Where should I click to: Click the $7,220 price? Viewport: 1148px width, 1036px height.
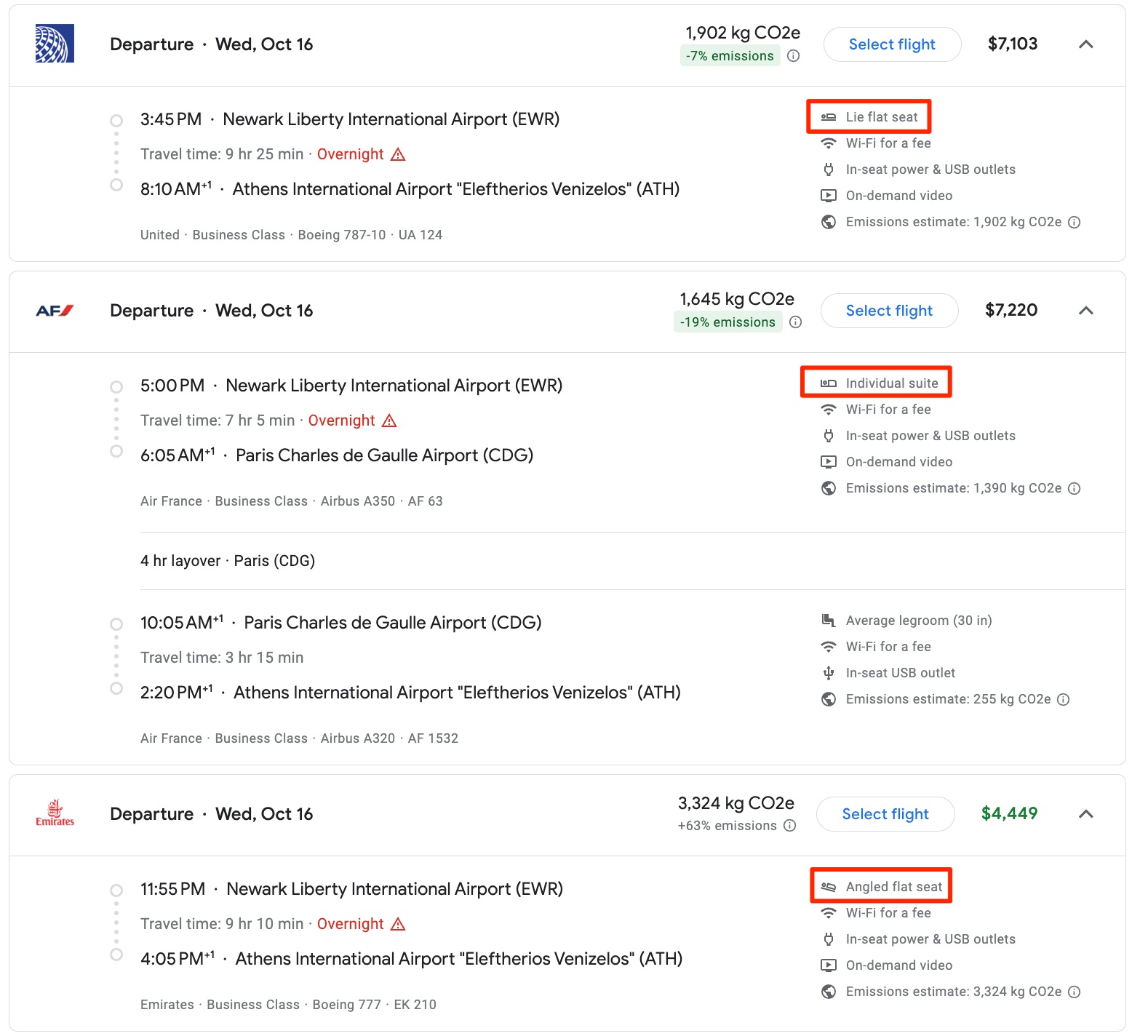tap(1011, 310)
